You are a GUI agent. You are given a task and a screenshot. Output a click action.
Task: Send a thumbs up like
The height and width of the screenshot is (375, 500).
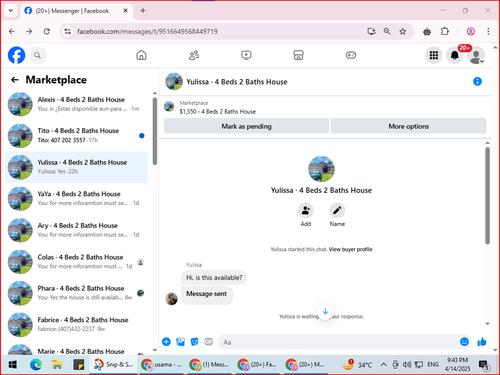(x=482, y=342)
